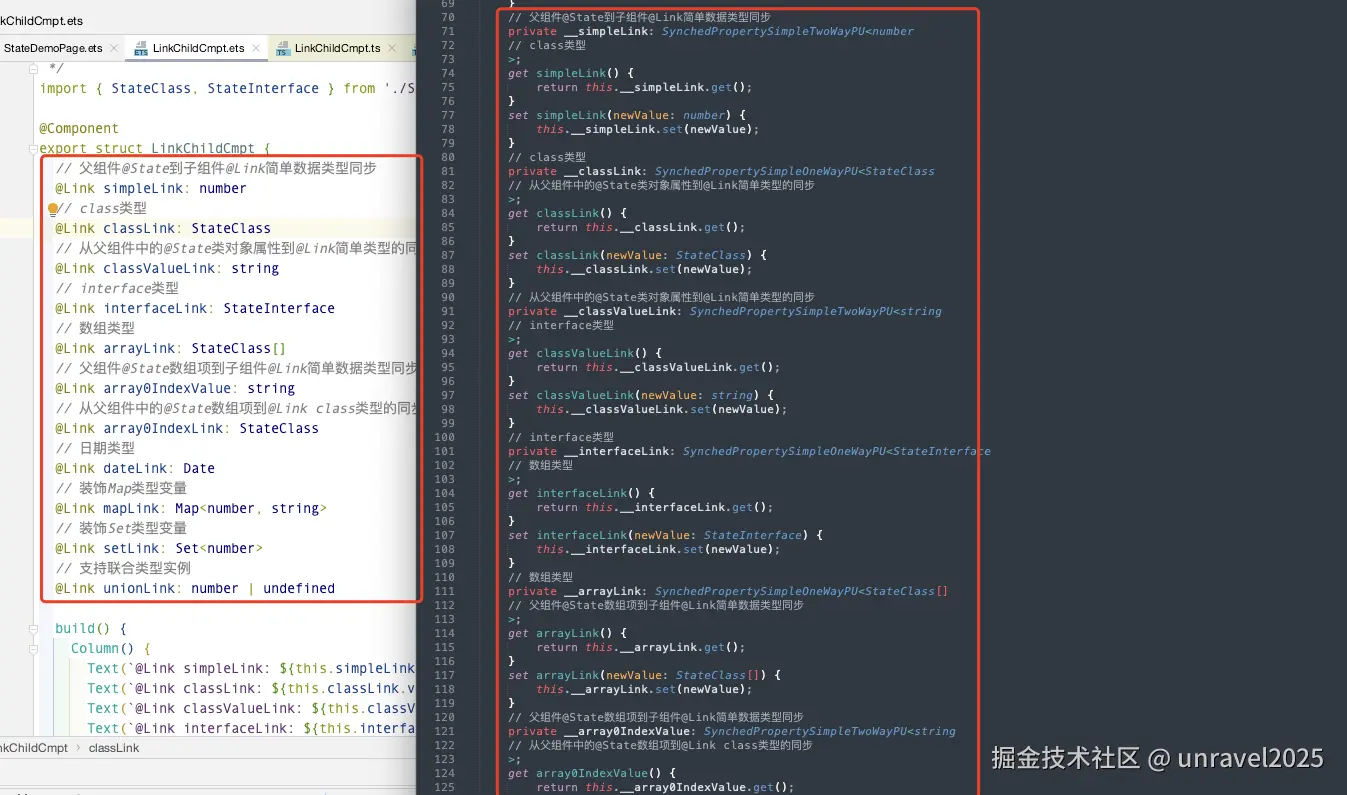Click the Text(`@Link simpleLink: line
The height and width of the screenshot is (795, 1347).
coord(251,668)
